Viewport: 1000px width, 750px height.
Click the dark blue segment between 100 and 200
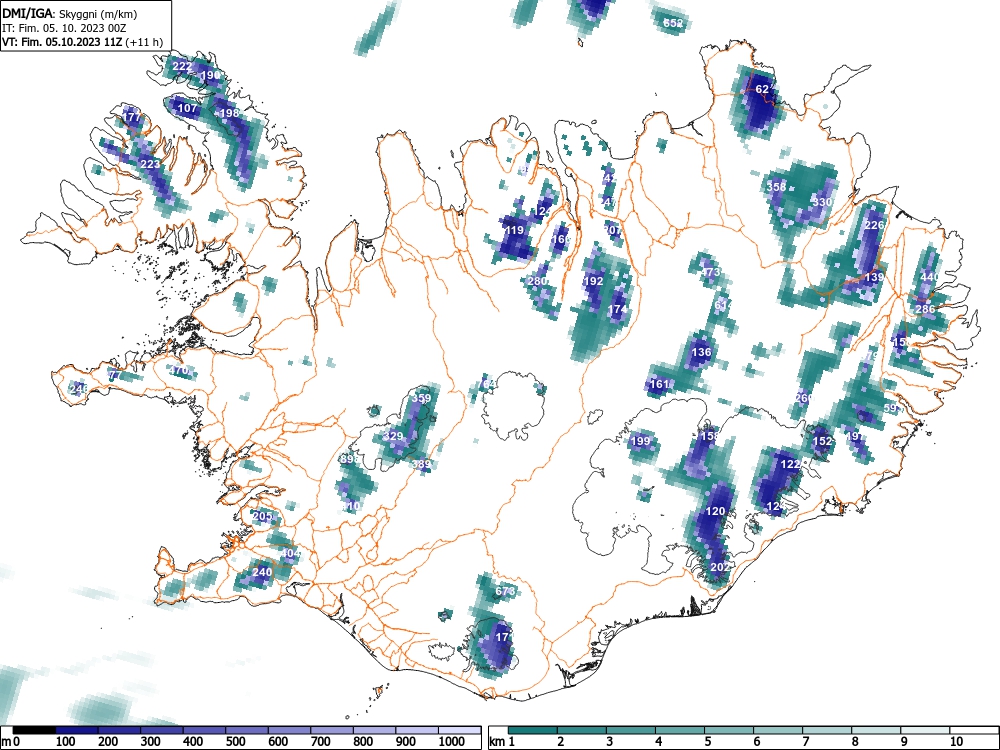point(77,730)
